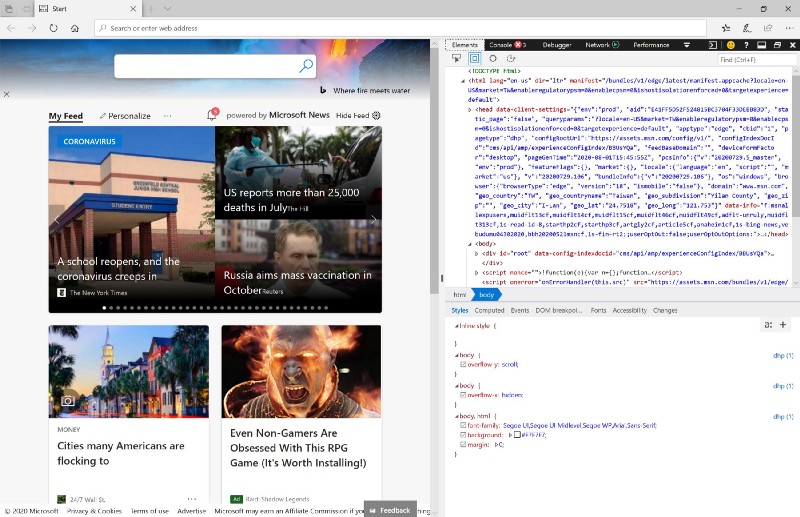Image resolution: width=800 pixels, height=517 pixels.
Task: Click the Bing search magnifier icon
Action: (306, 66)
